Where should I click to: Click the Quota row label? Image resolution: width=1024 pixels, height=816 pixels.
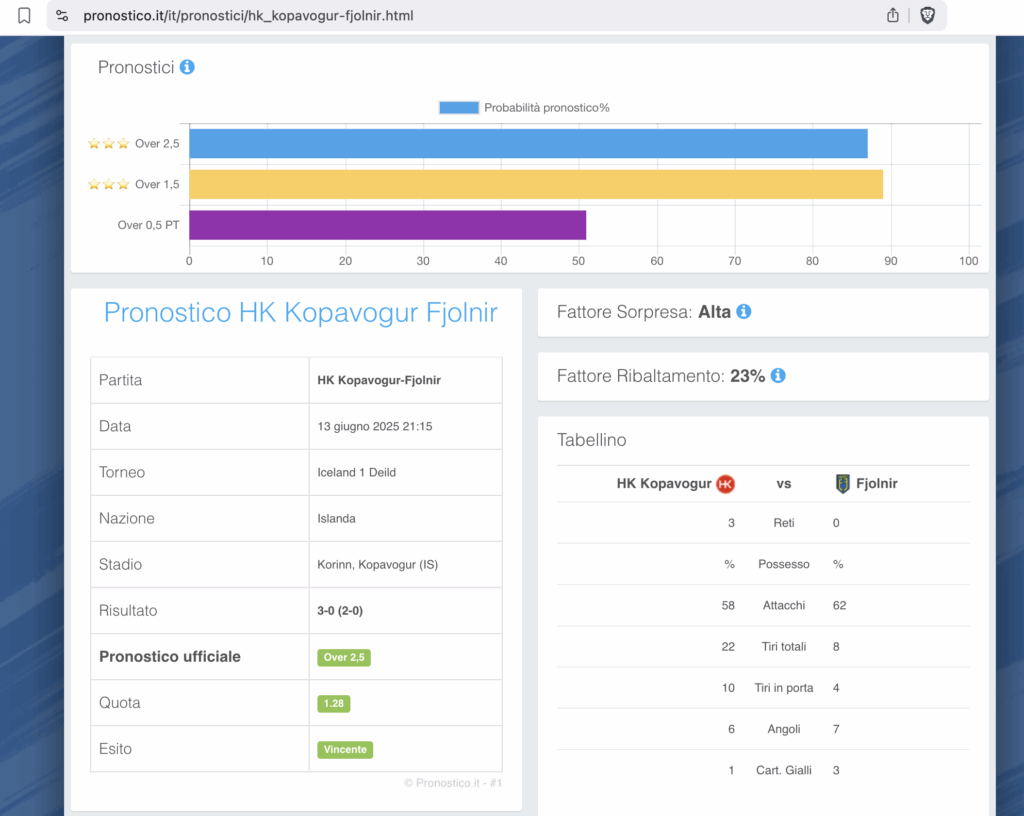pyautogui.click(x=120, y=703)
